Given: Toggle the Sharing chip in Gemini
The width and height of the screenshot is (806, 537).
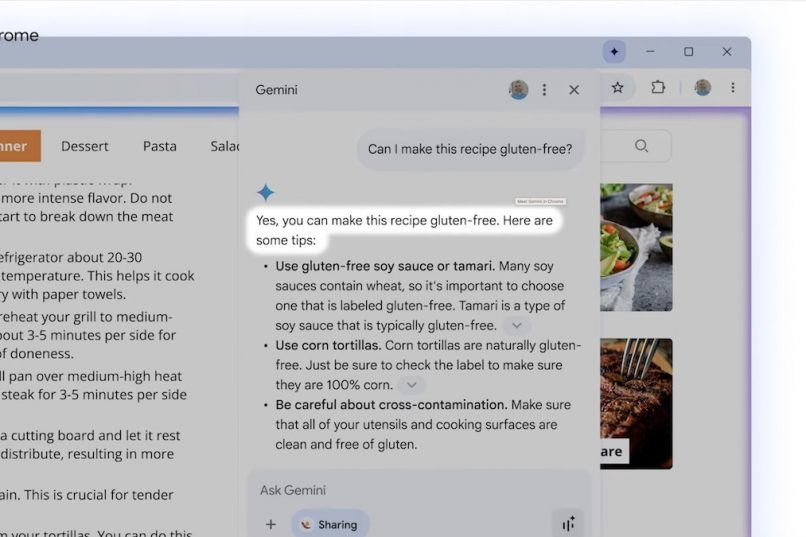Looking at the screenshot, I should [x=330, y=524].
